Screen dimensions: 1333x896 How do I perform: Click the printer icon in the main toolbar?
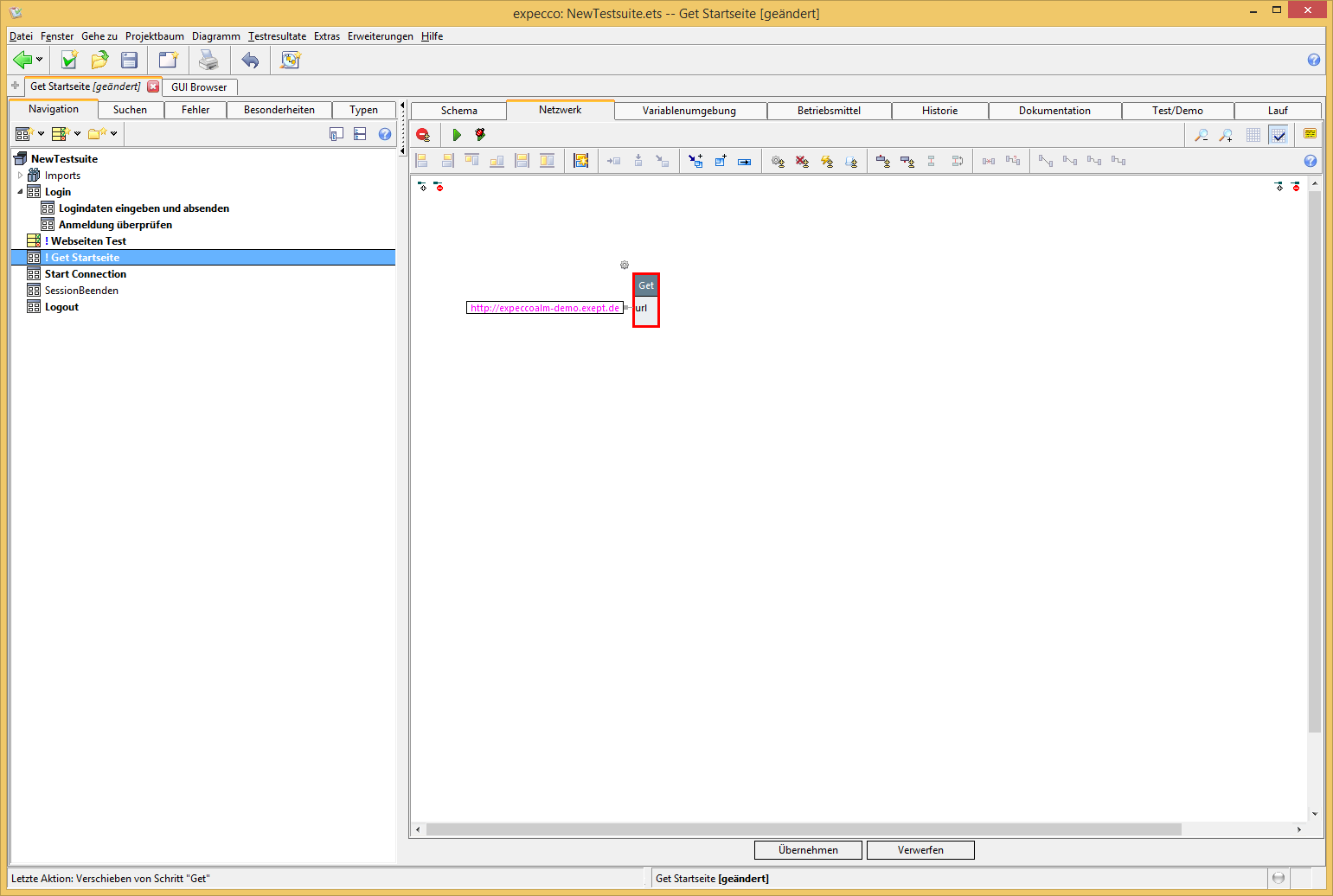click(208, 60)
